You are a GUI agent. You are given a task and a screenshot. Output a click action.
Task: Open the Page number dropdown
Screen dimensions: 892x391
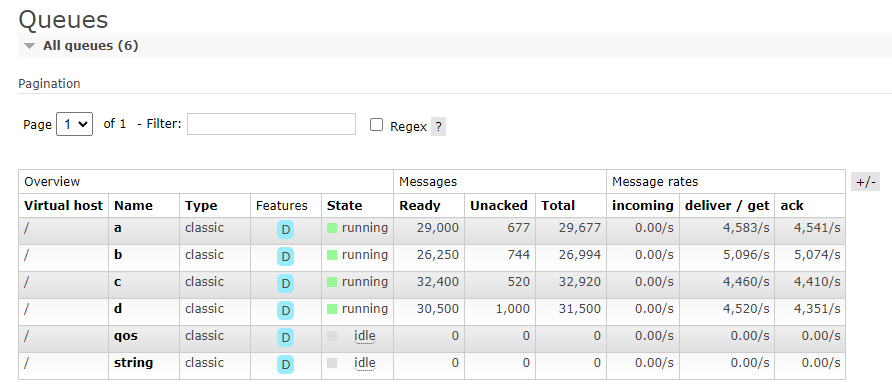pos(75,124)
